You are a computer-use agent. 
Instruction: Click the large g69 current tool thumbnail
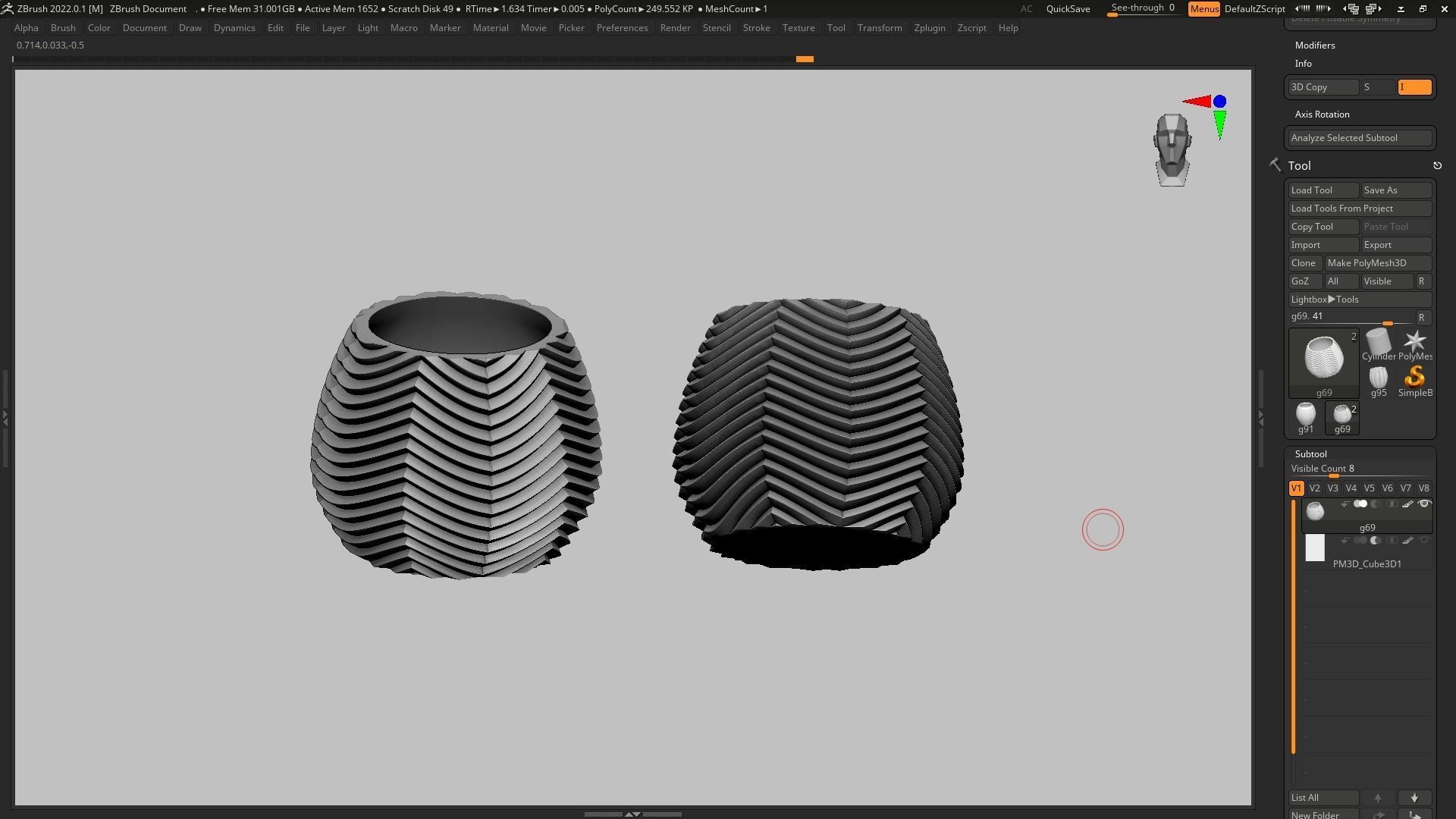tap(1323, 363)
